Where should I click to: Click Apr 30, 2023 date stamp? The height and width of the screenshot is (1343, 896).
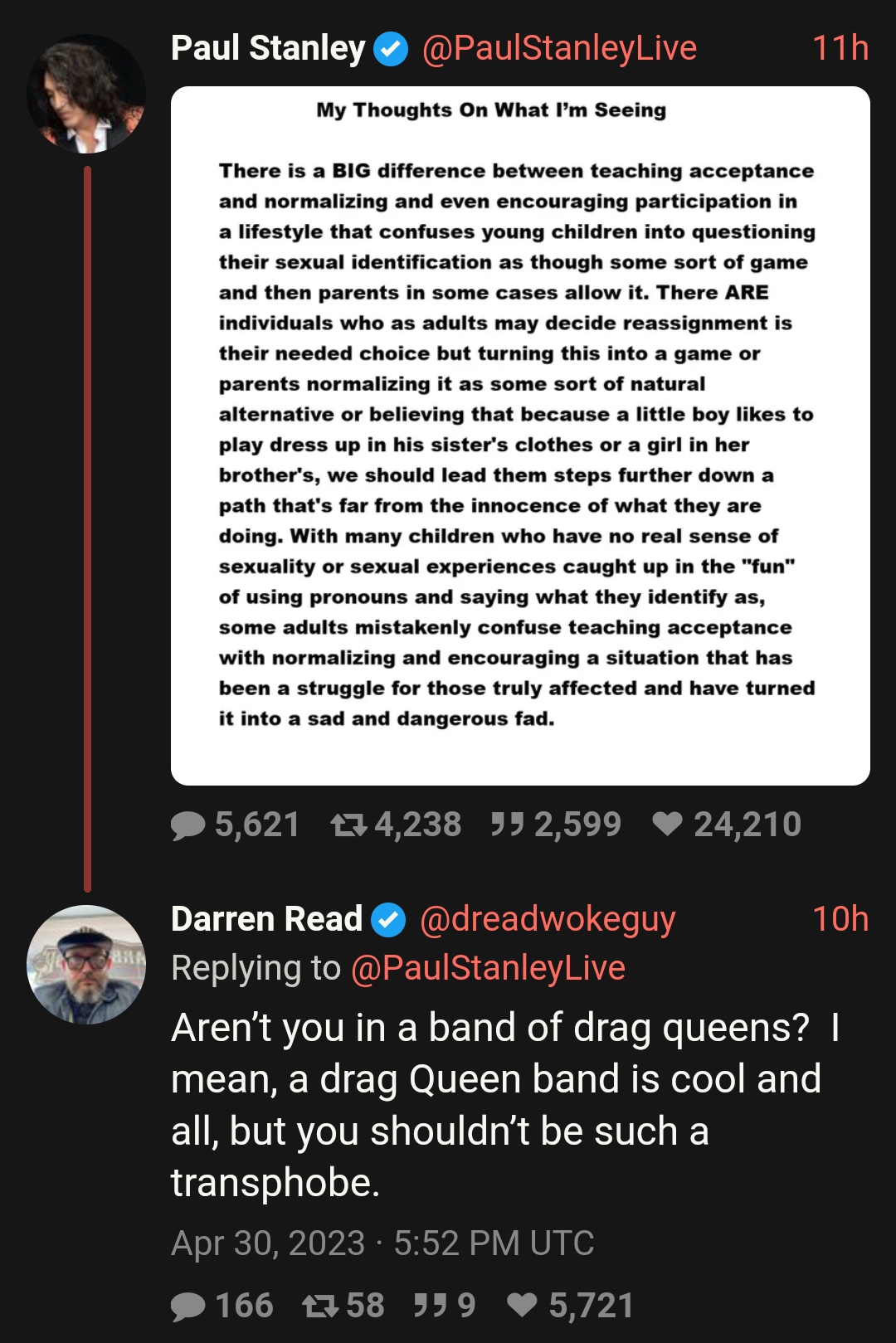pyautogui.click(x=268, y=1243)
